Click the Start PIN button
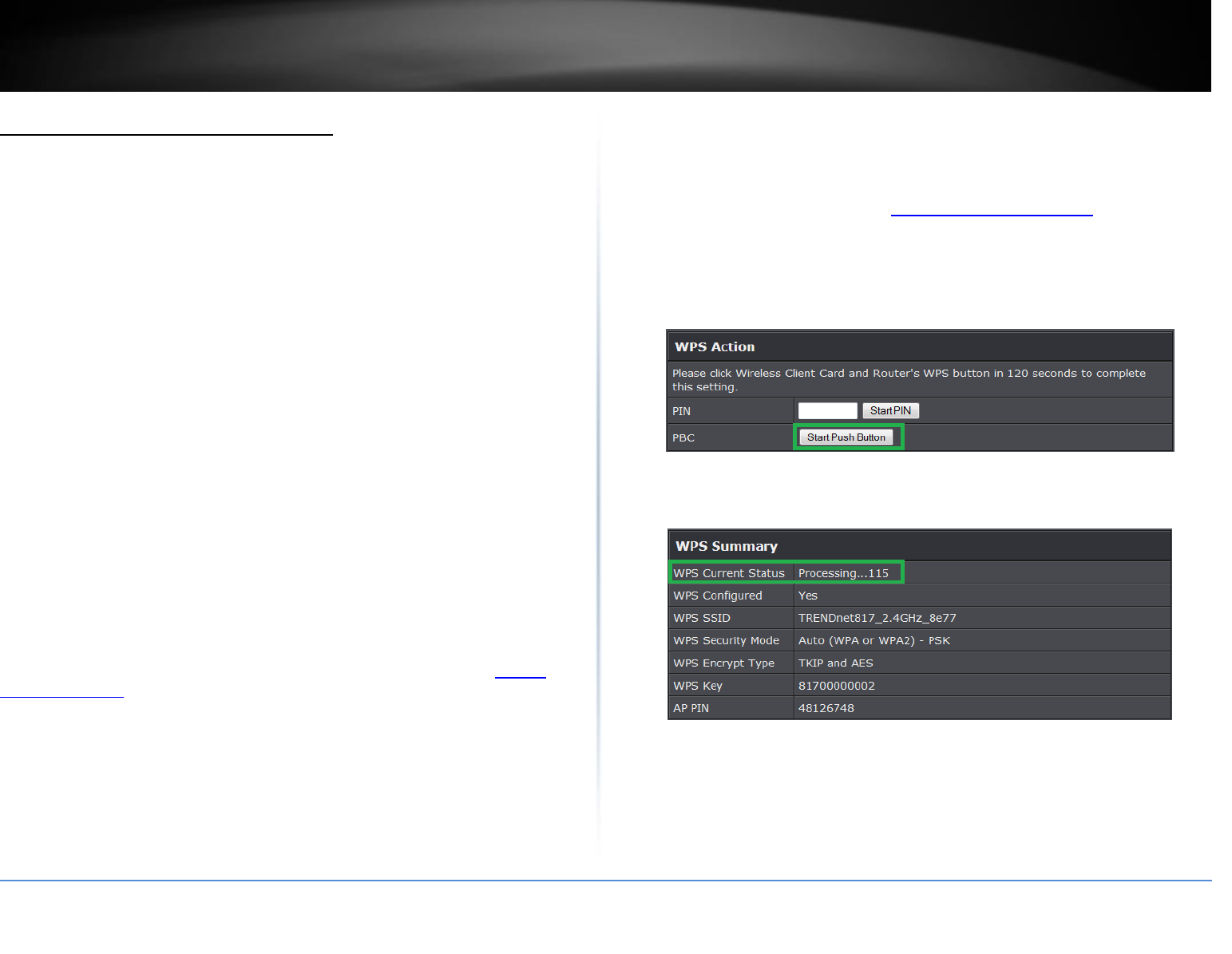Screen dimensions: 1232x954 [x=890, y=410]
